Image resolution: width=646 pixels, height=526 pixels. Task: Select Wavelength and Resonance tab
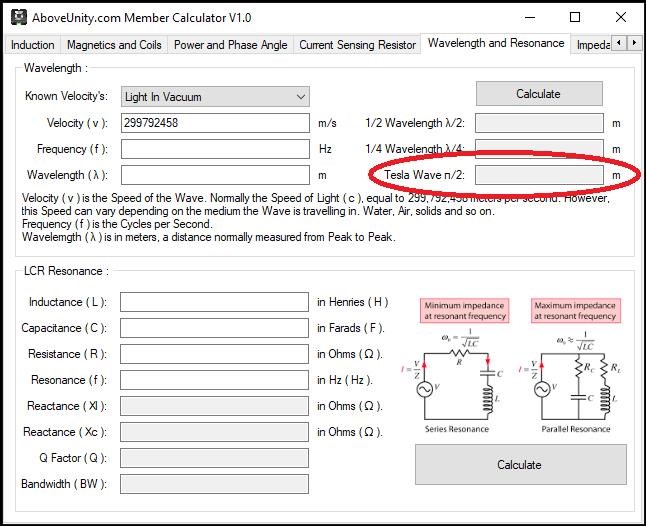click(496, 43)
